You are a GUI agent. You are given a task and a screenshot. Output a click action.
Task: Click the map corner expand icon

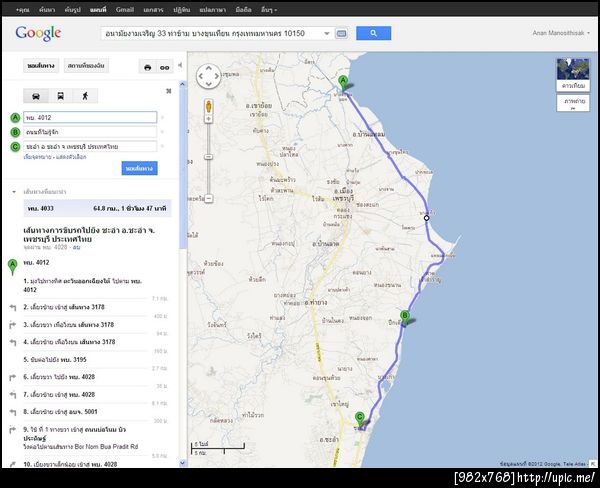[x=593, y=464]
